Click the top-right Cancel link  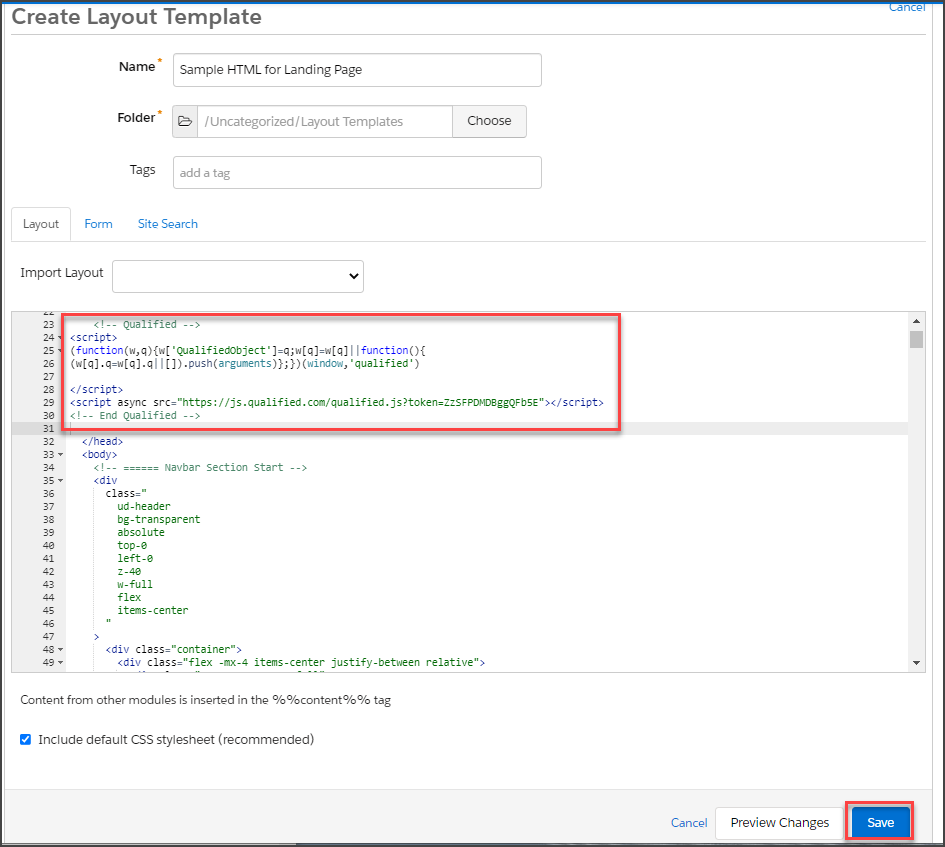coord(907,7)
